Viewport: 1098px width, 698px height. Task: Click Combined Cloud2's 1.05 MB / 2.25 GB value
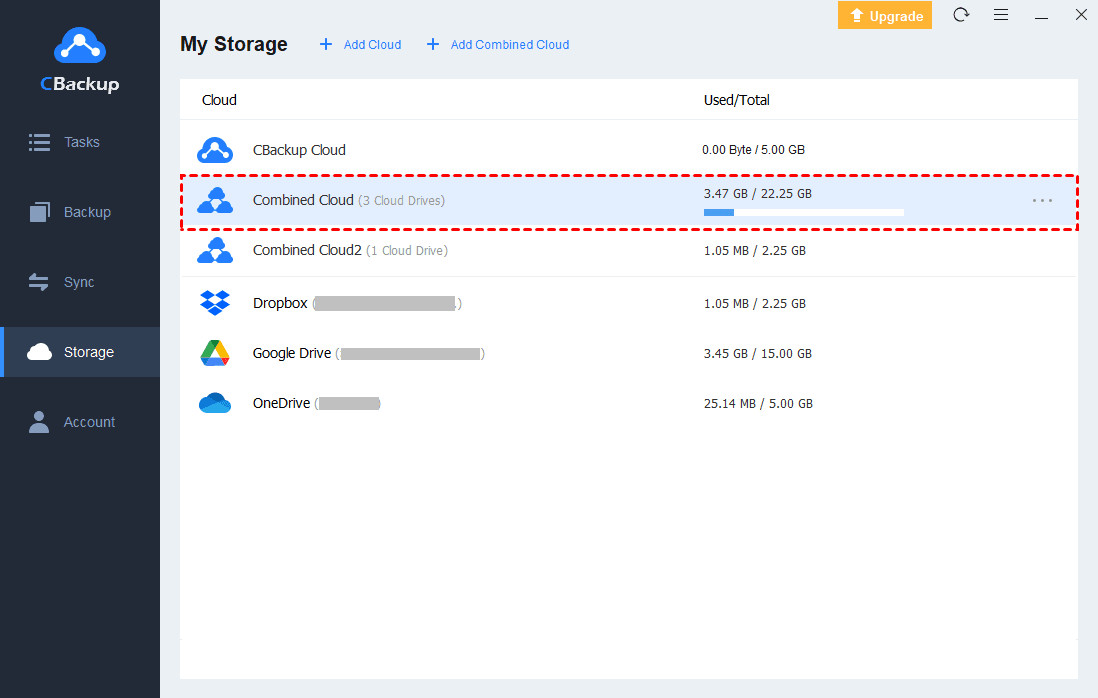pyautogui.click(x=755, y=251)
